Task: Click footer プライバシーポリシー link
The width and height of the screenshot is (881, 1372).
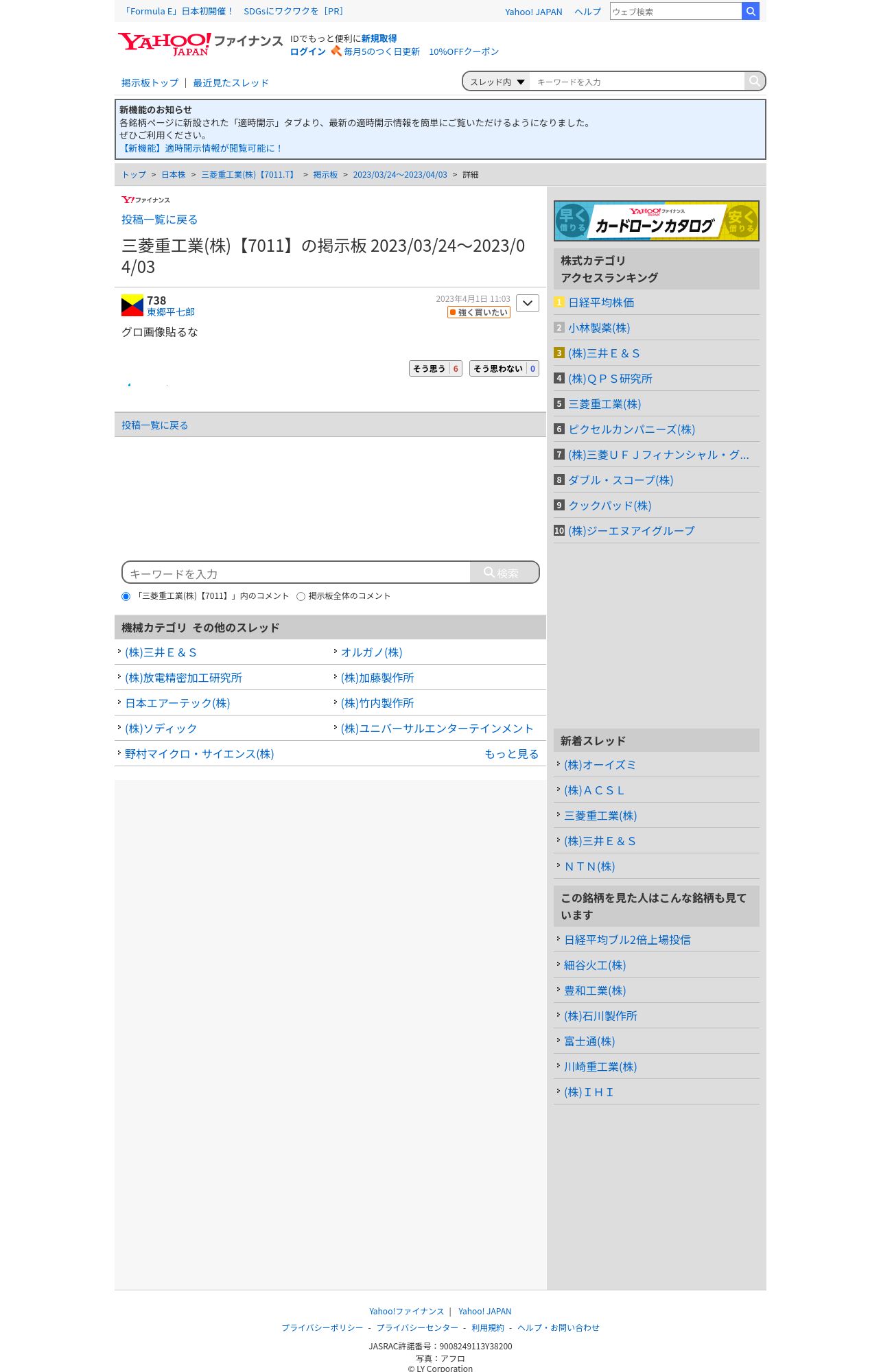Action: point(322,1327)
